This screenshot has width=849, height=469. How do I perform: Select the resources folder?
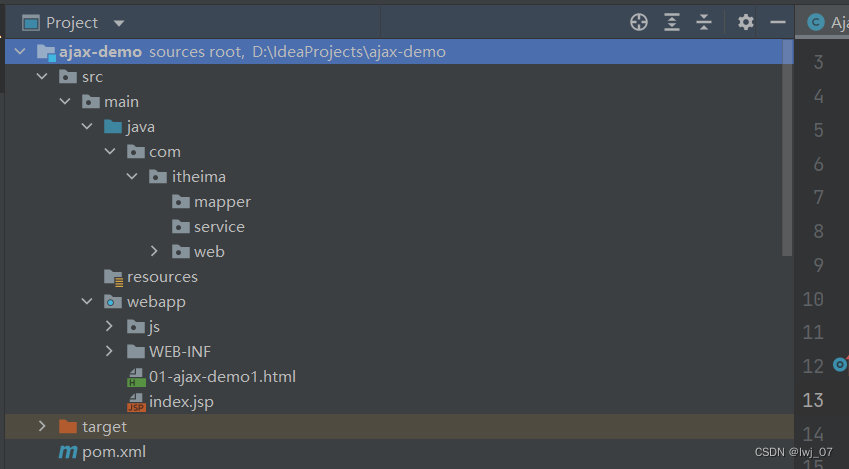pyautogui.click(x=162, y=277)
